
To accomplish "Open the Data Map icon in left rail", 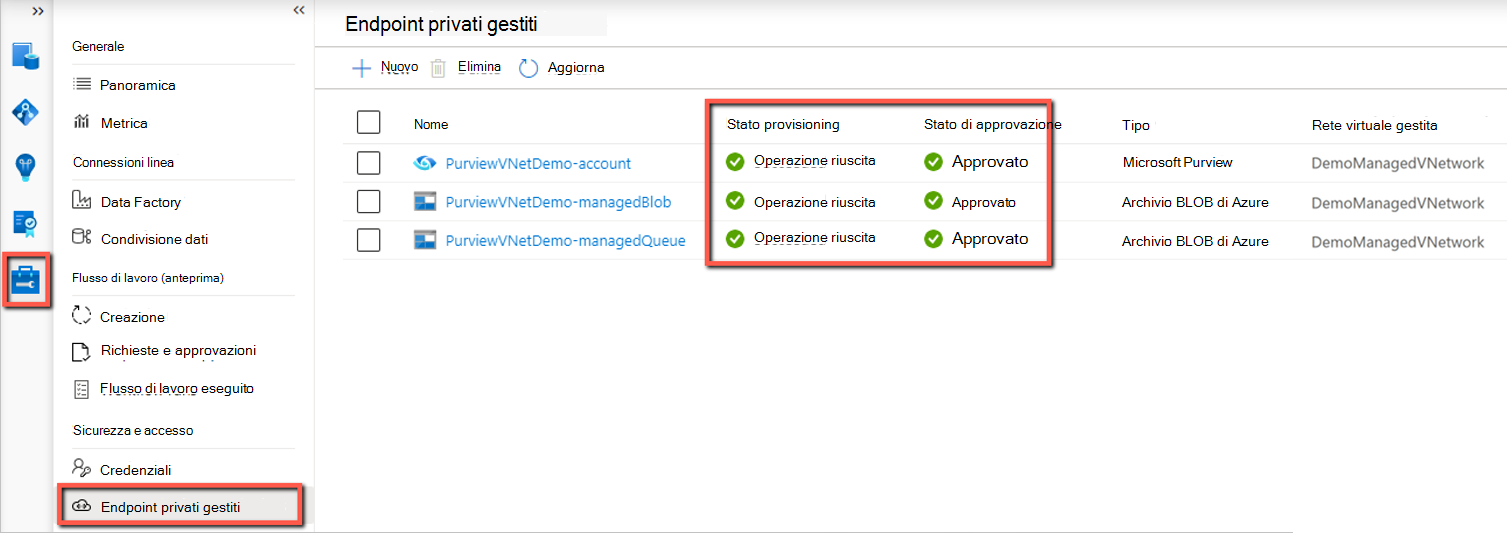I will pos(25,112).
